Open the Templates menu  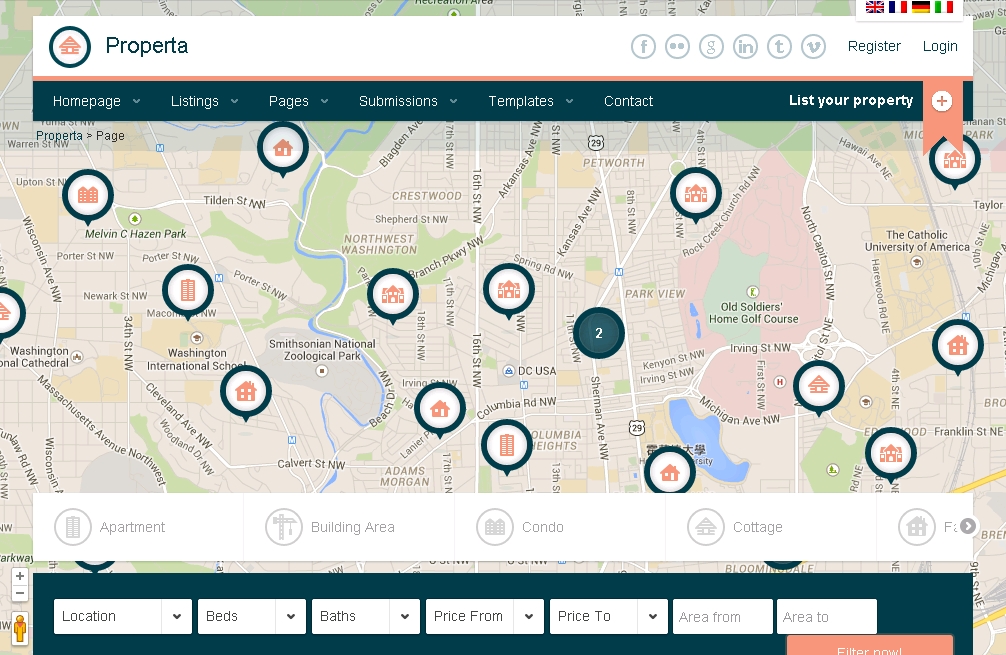pyautogui.click(x=530, y=101)
